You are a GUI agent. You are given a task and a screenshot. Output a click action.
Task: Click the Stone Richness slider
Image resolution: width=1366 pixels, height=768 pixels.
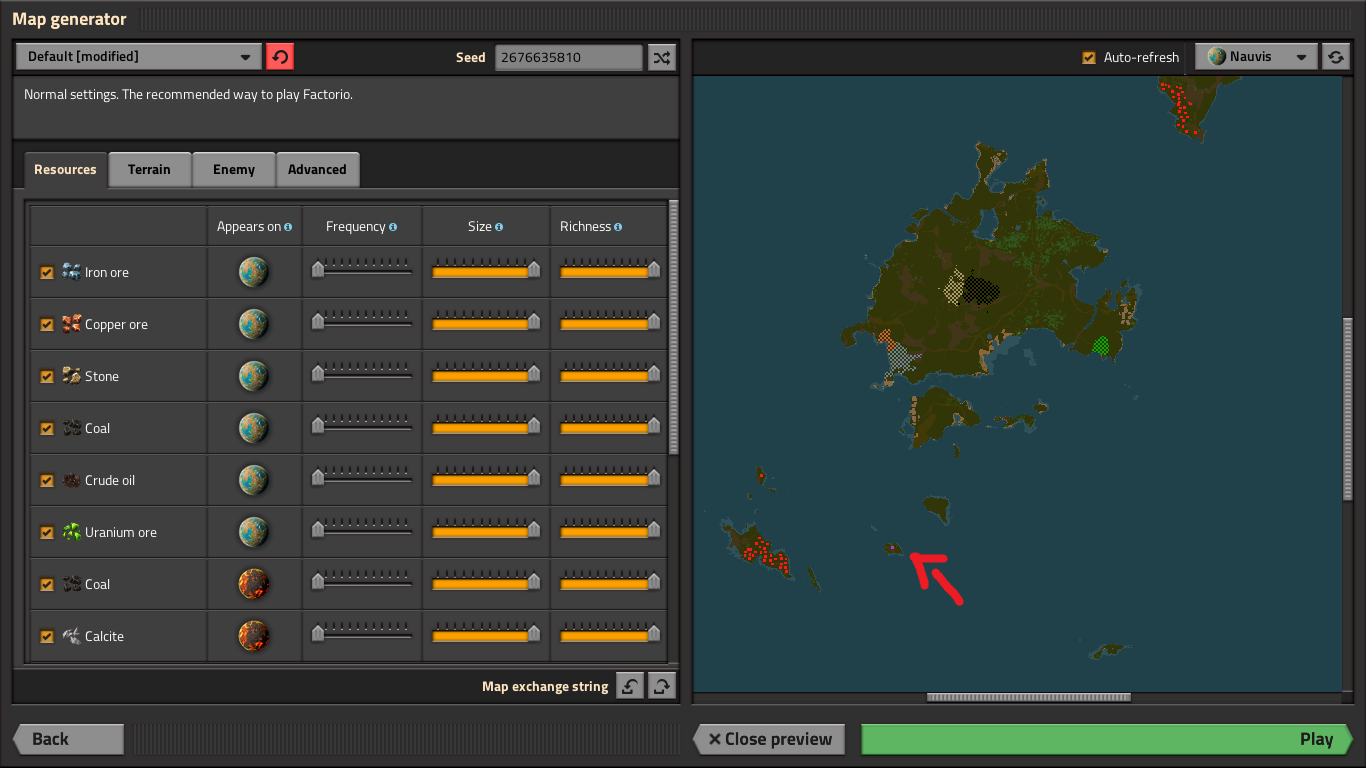click(x=610, y=373)
